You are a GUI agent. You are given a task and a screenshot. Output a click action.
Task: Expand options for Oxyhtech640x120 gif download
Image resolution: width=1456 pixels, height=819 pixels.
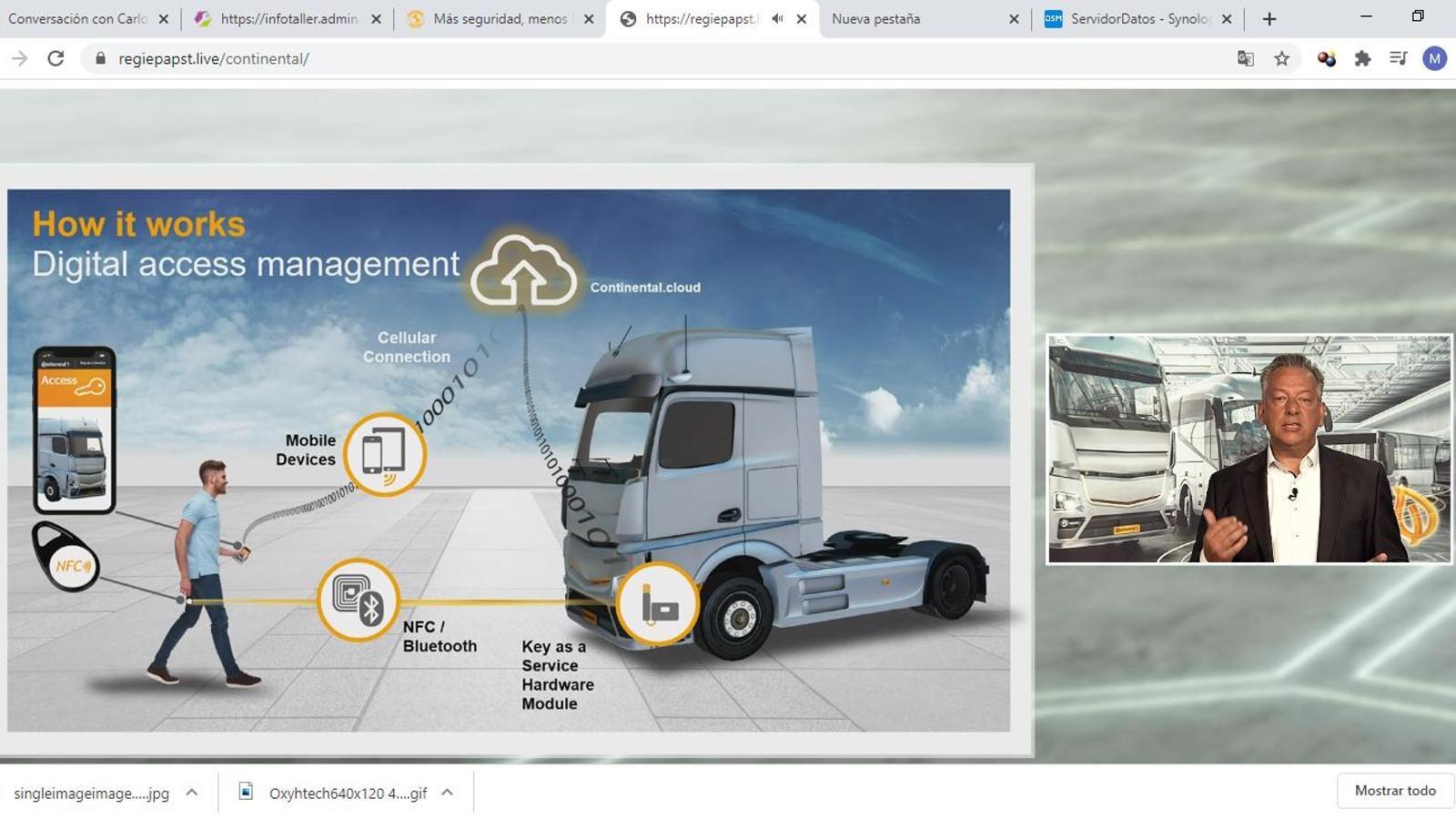pyautogui.click(x=448, y=793)
